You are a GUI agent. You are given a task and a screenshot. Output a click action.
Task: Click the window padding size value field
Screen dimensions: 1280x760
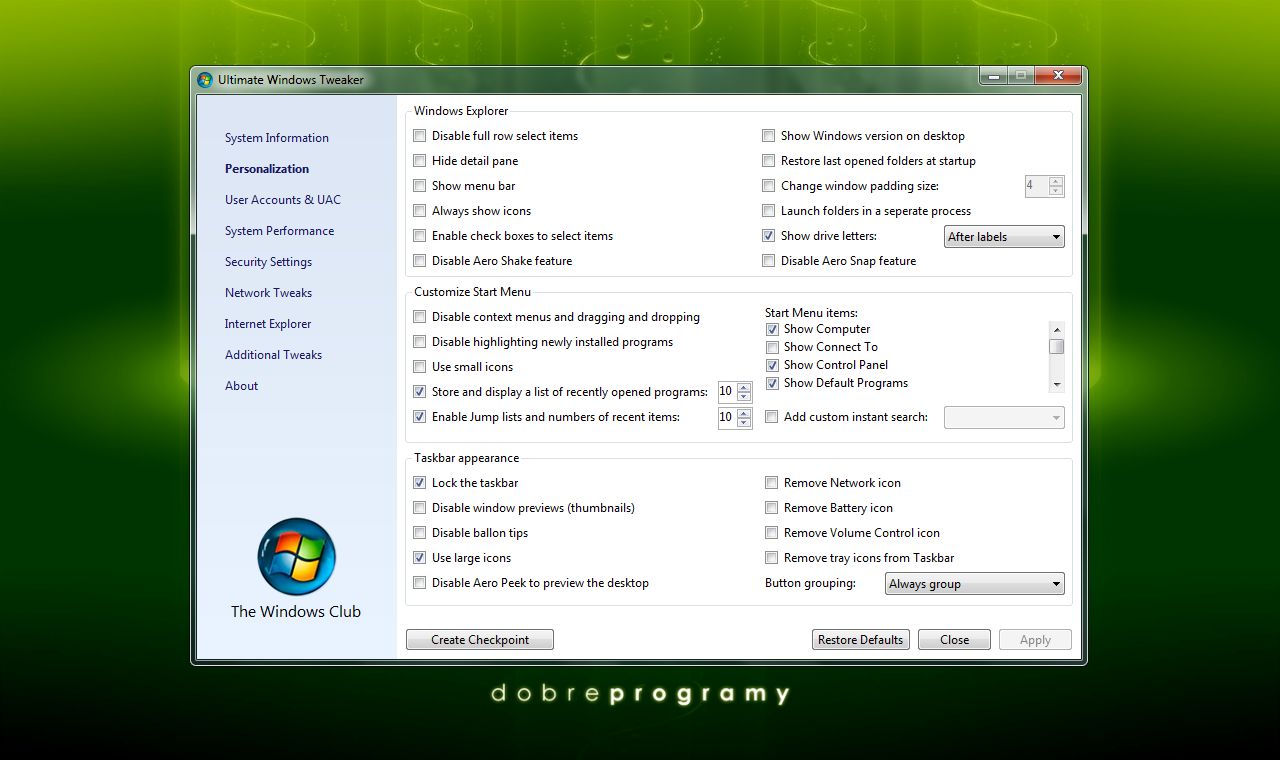click(x=1036, y=186)
